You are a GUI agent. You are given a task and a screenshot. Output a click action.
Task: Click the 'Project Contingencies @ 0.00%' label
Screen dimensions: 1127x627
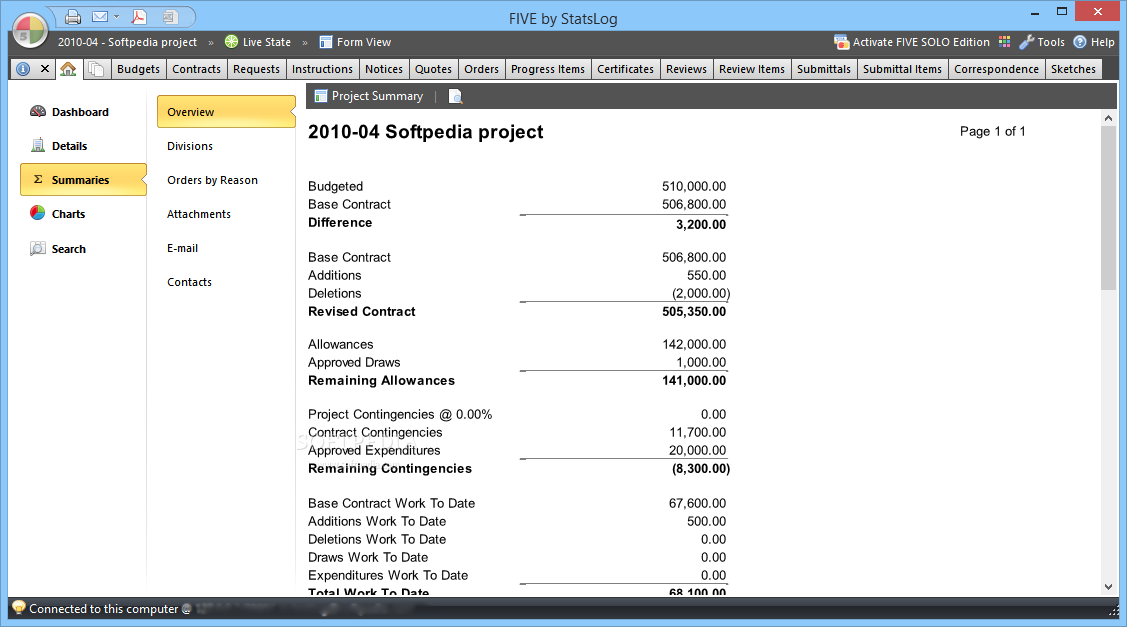pyautogui.click(x=400, y=414)
